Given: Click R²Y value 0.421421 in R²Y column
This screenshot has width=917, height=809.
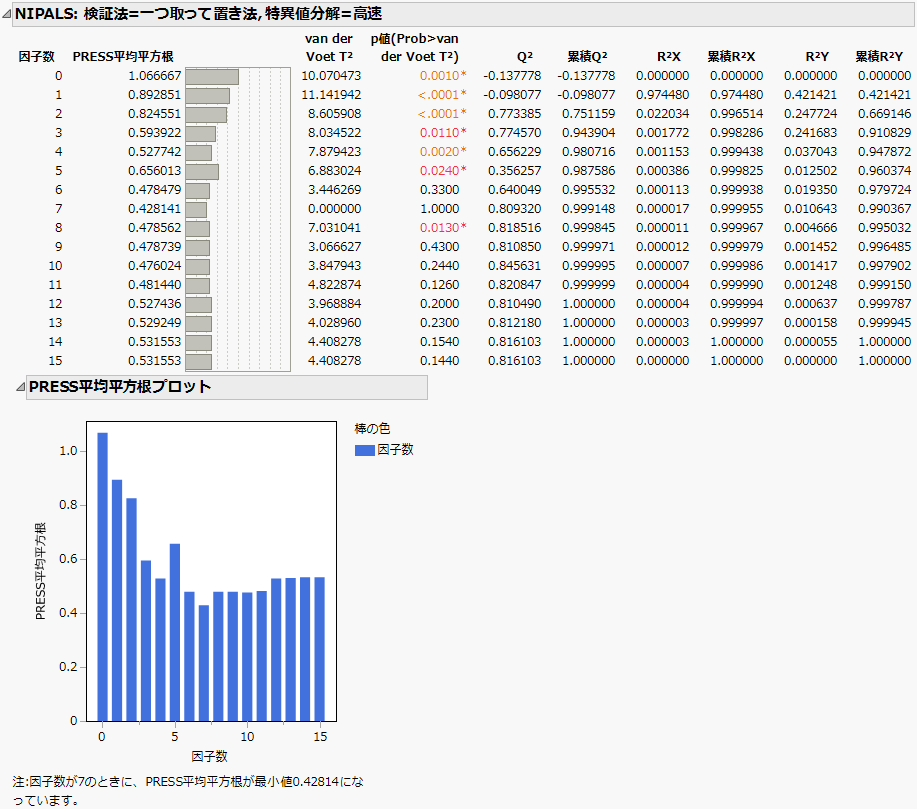Looking at the screenshot, I should point(811,95).
